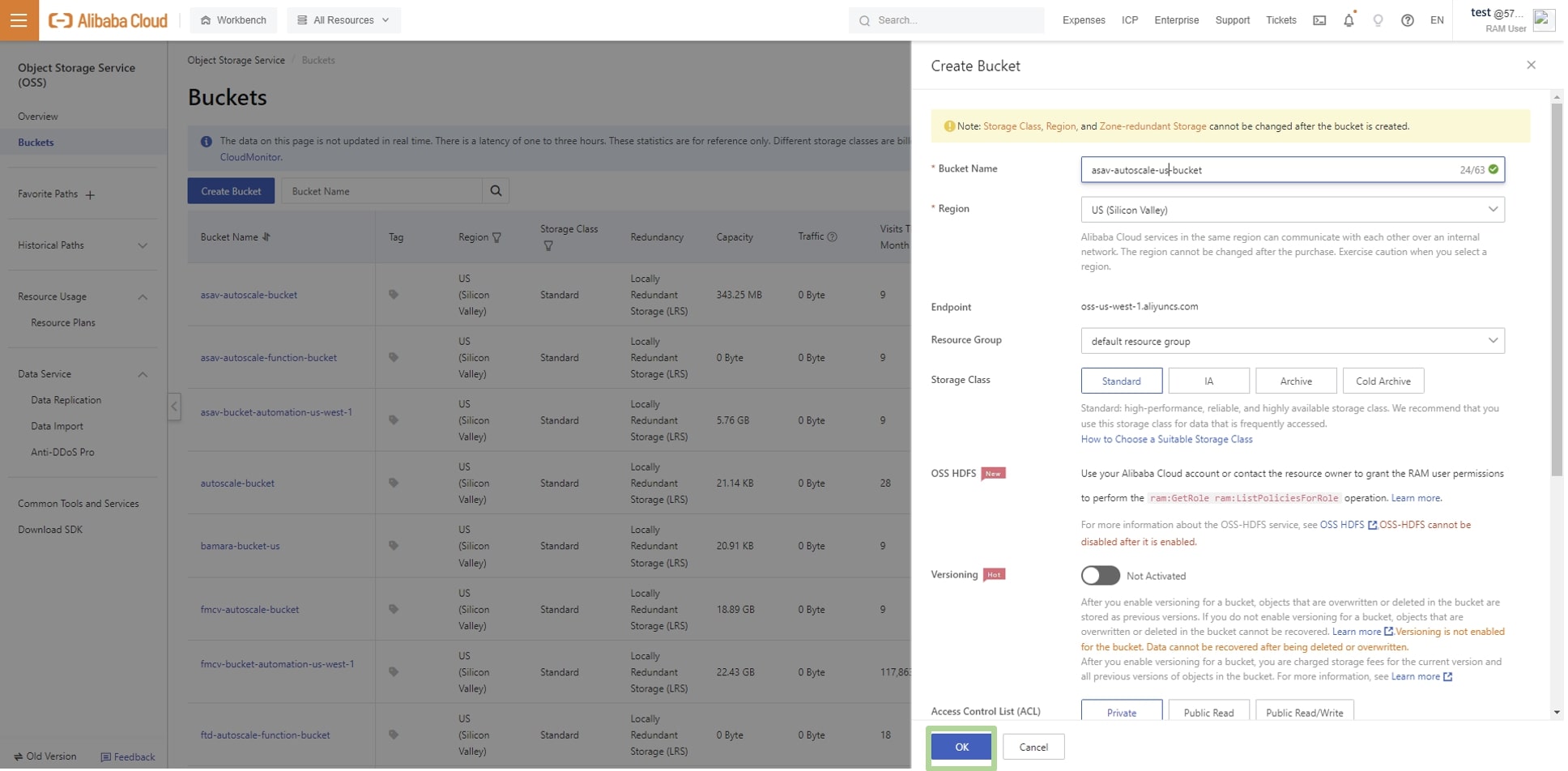Click tag icon for asav-autoscale-function-bucket
The image size is (1568, 771).
(394, 357)
